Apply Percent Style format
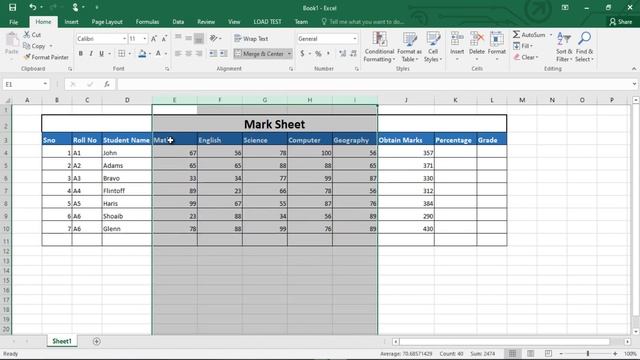The width and height of the screenshot is (640, 360). coord(318,53)
